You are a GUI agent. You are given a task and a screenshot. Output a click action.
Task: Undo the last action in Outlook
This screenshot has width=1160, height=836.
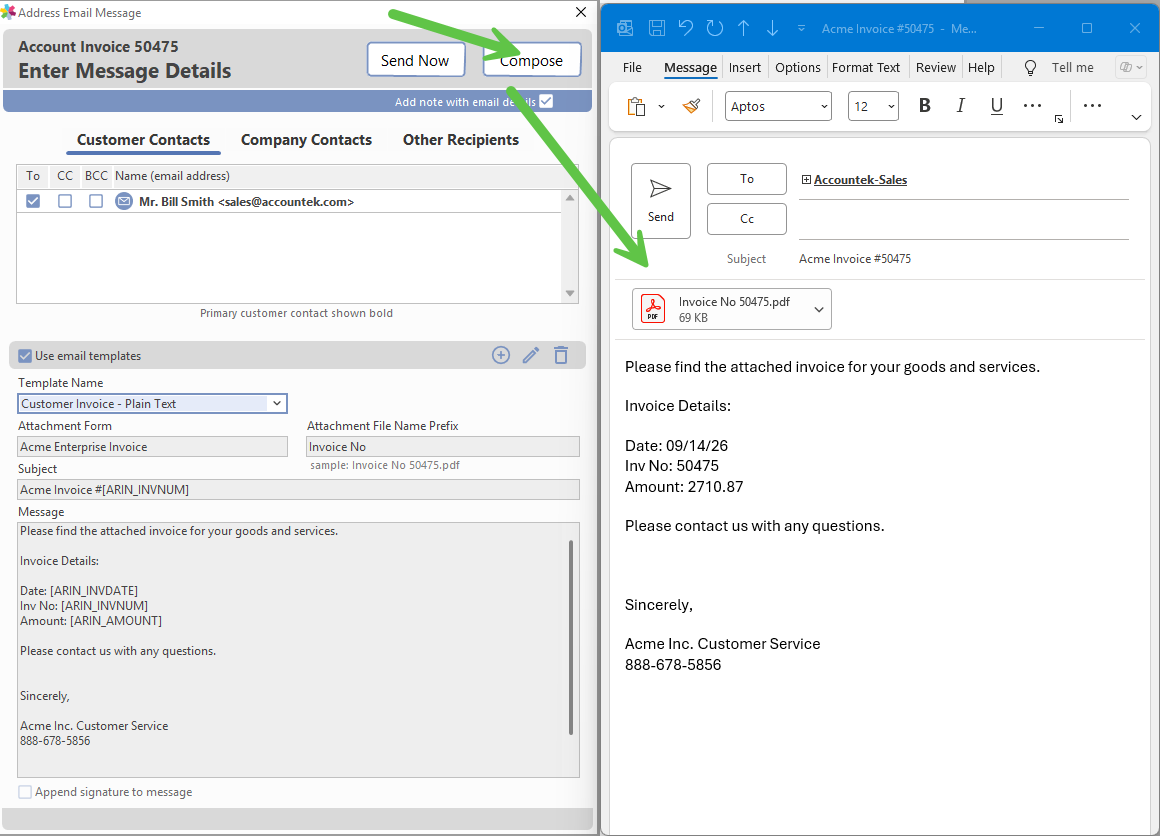click(x=685, y=28)
